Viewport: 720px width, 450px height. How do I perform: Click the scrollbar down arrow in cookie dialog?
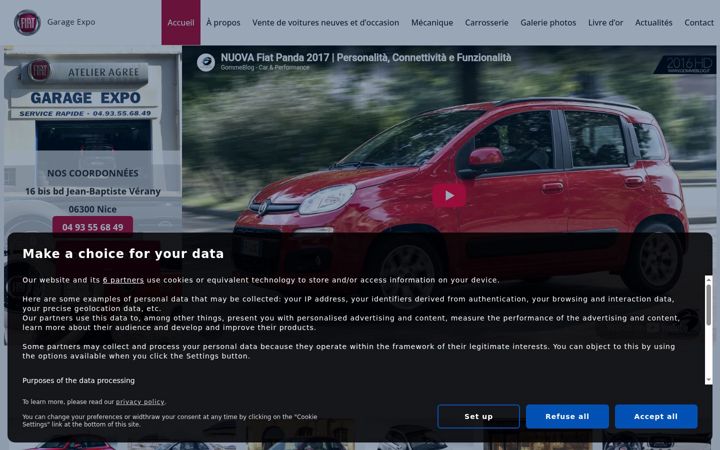pos(709,380)
